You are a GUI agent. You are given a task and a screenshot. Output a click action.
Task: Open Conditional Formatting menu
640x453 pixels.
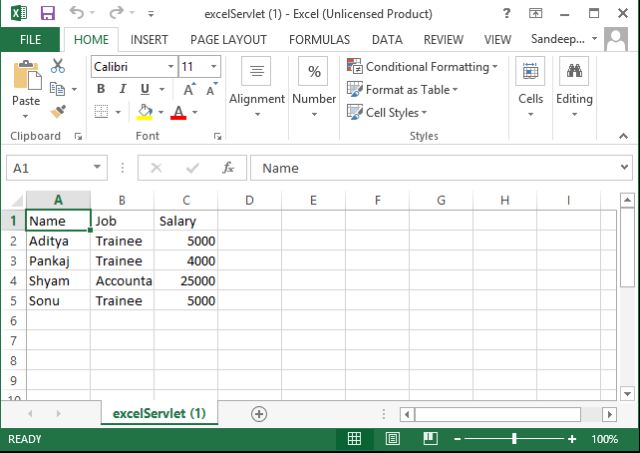tap(422, 67)
